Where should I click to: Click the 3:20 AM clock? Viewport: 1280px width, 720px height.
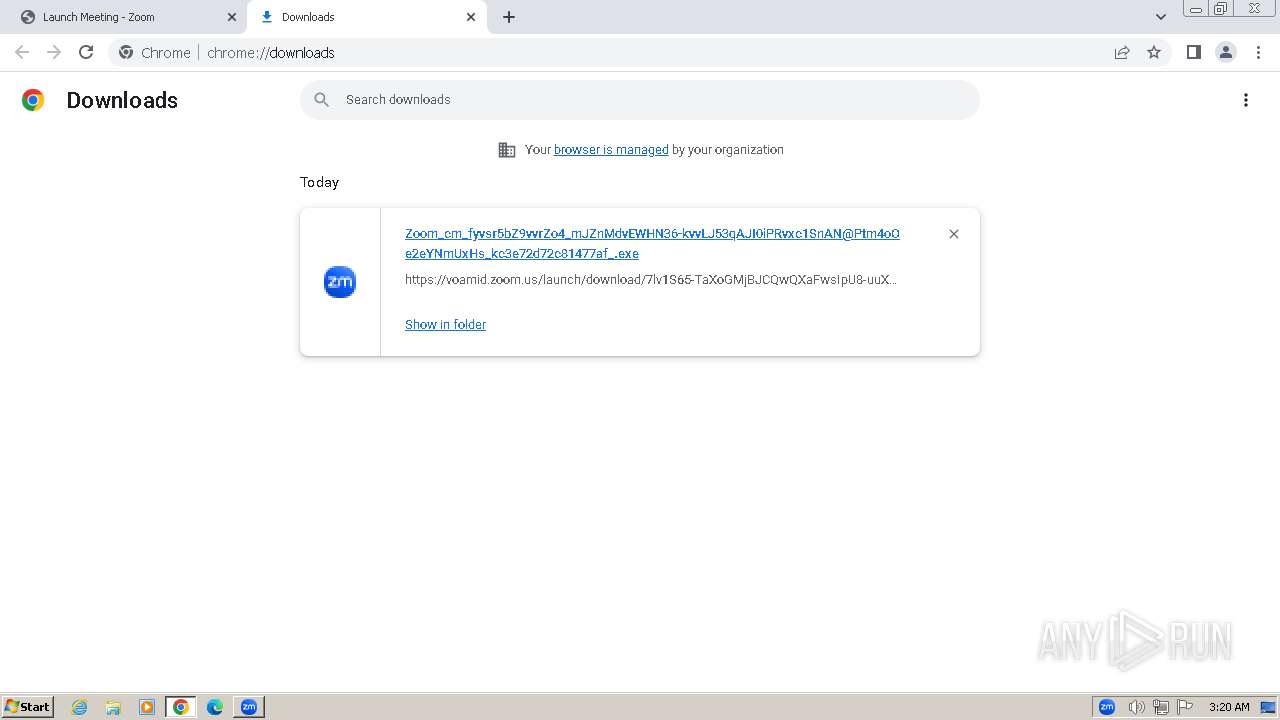pyautogui.click(x=1229, y=707)
